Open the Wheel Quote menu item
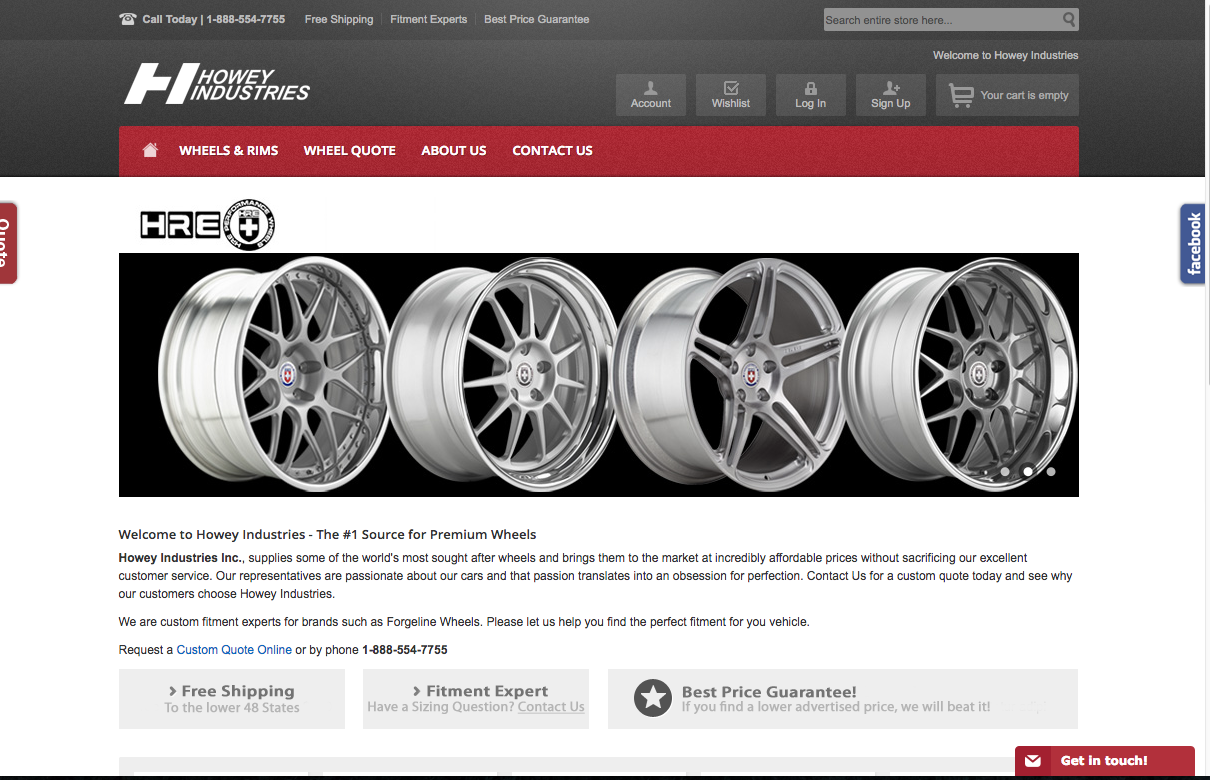 pyautogui.click(x=350, y=150)
